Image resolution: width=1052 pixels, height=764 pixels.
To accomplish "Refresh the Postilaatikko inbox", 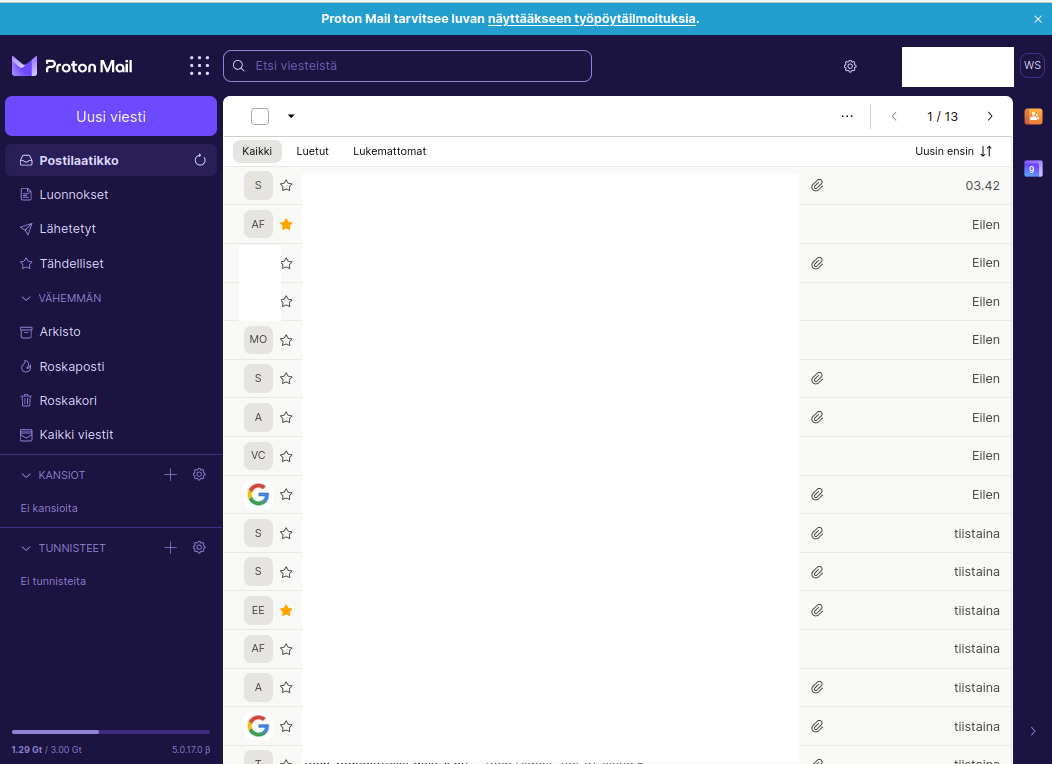I will coord(200,160).
